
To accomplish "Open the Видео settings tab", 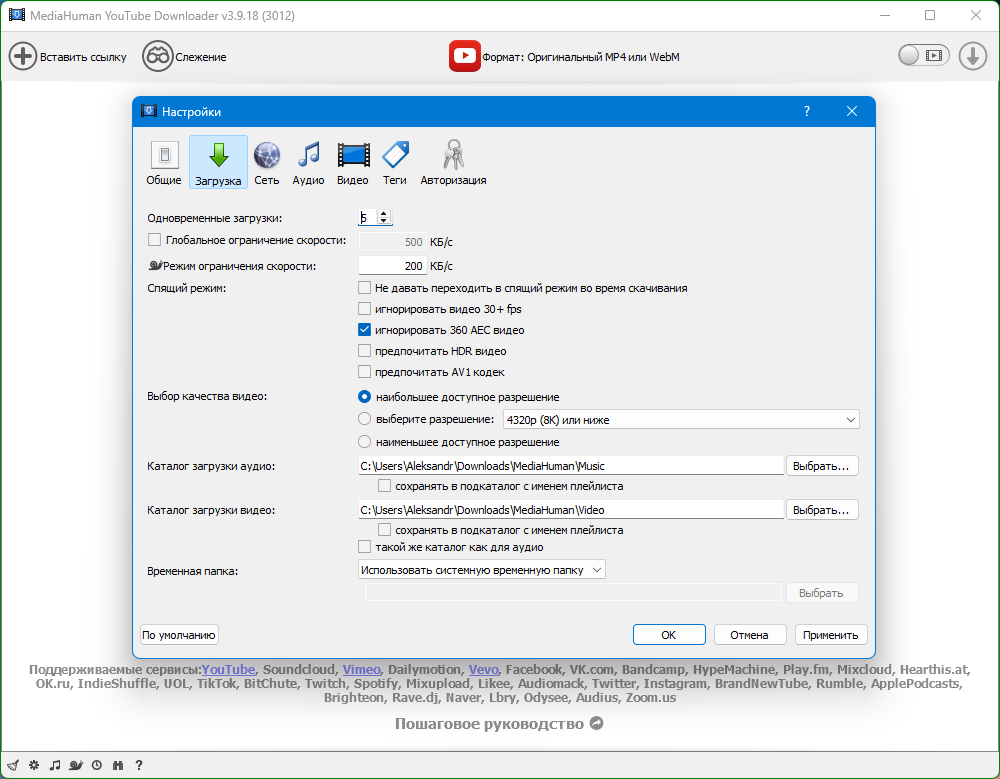I will 352,163.
